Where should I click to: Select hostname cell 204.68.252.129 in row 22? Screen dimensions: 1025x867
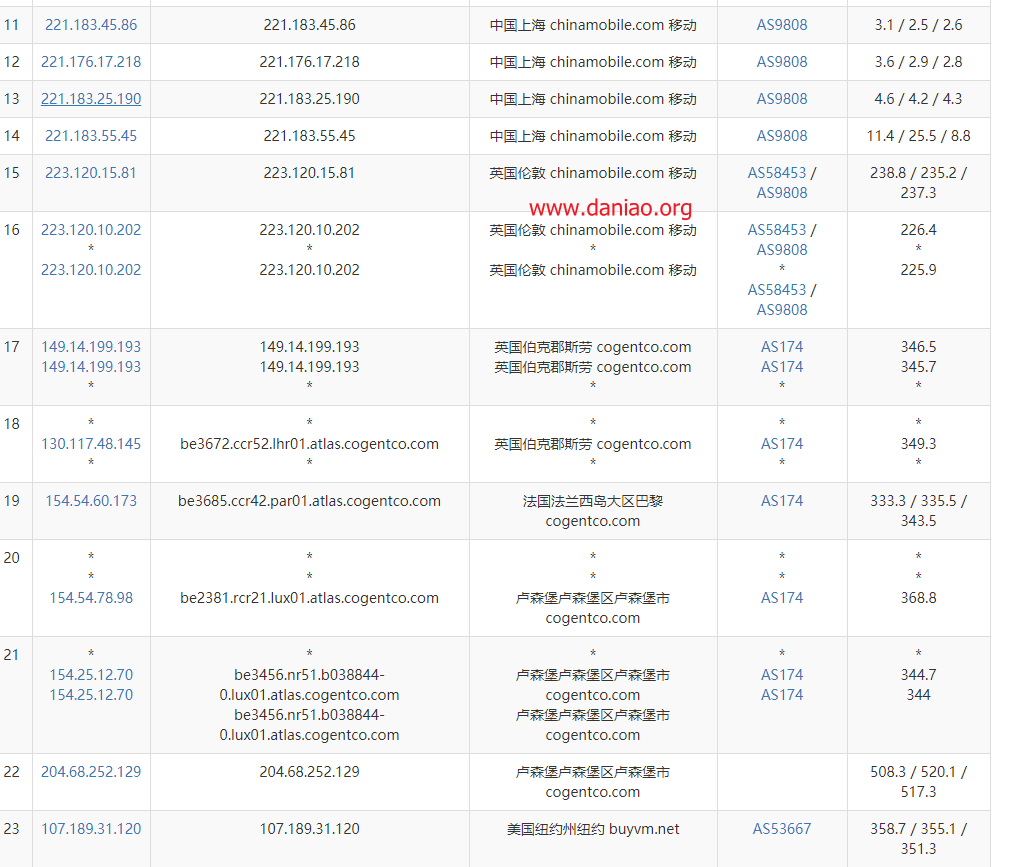coord(309,772)
